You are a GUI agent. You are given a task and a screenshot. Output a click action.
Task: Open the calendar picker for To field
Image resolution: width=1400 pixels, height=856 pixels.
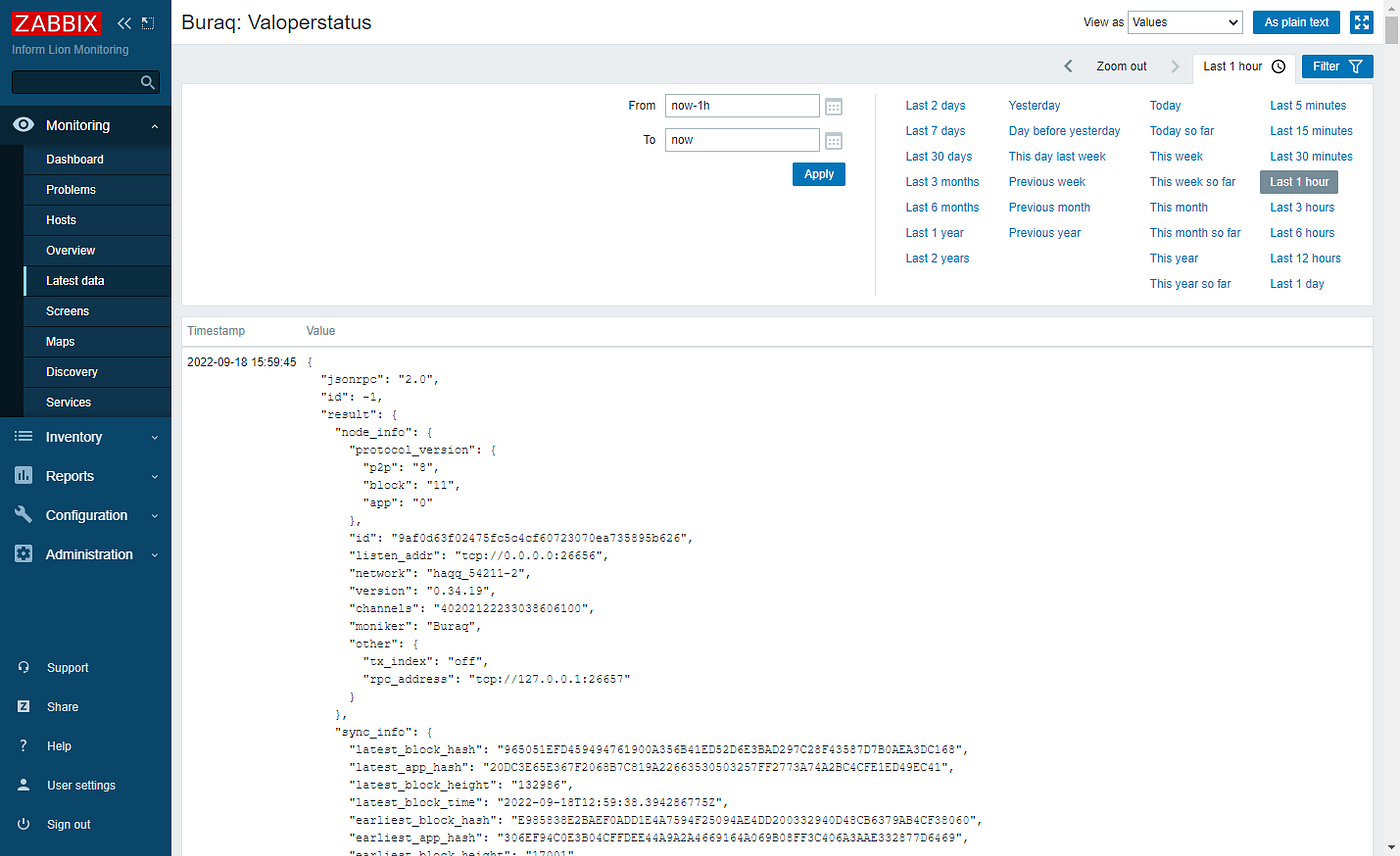[x=834, y=140]
